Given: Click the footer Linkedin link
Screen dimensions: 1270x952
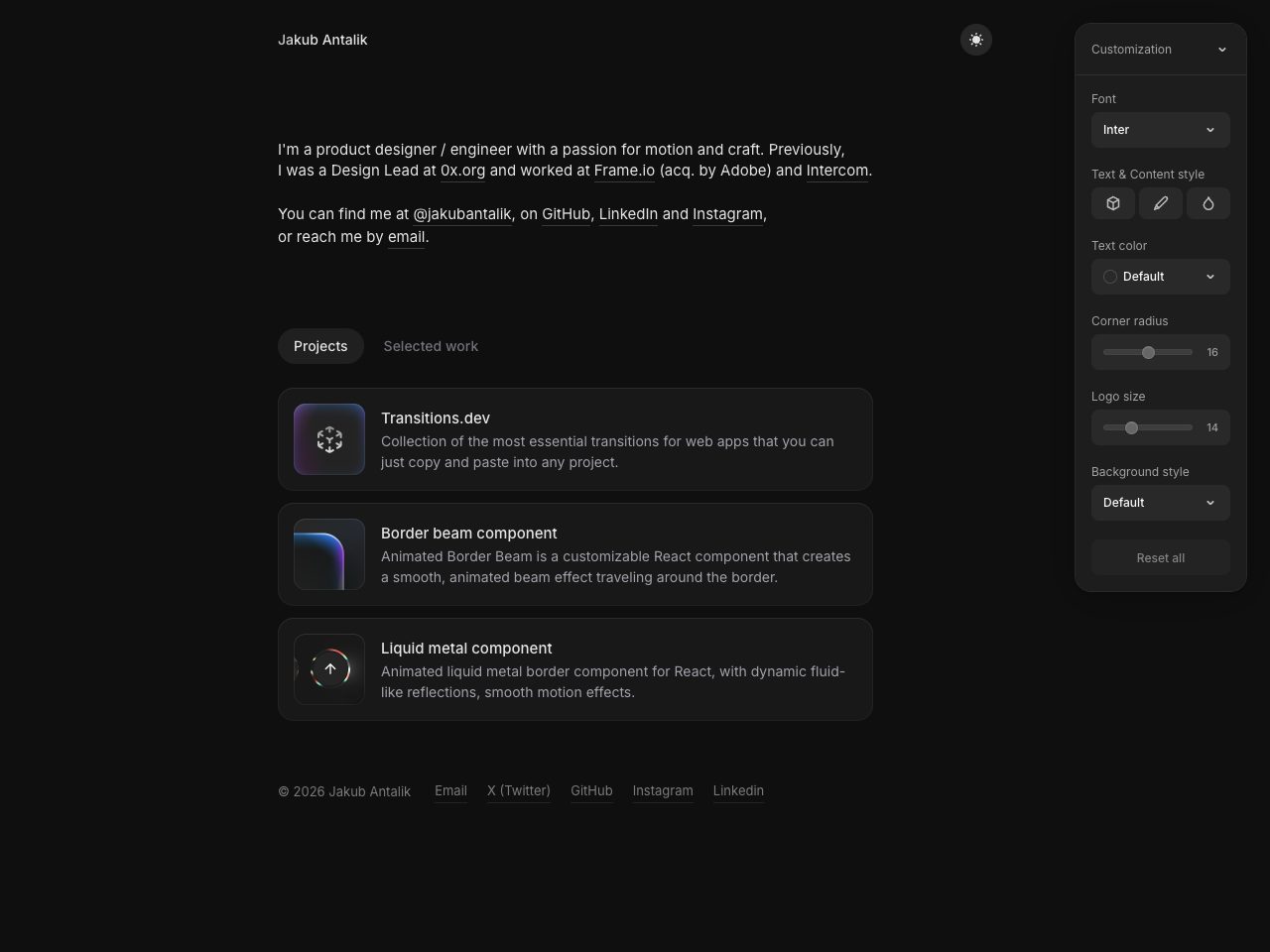Looking at the screenshot, I should point(738,790).
